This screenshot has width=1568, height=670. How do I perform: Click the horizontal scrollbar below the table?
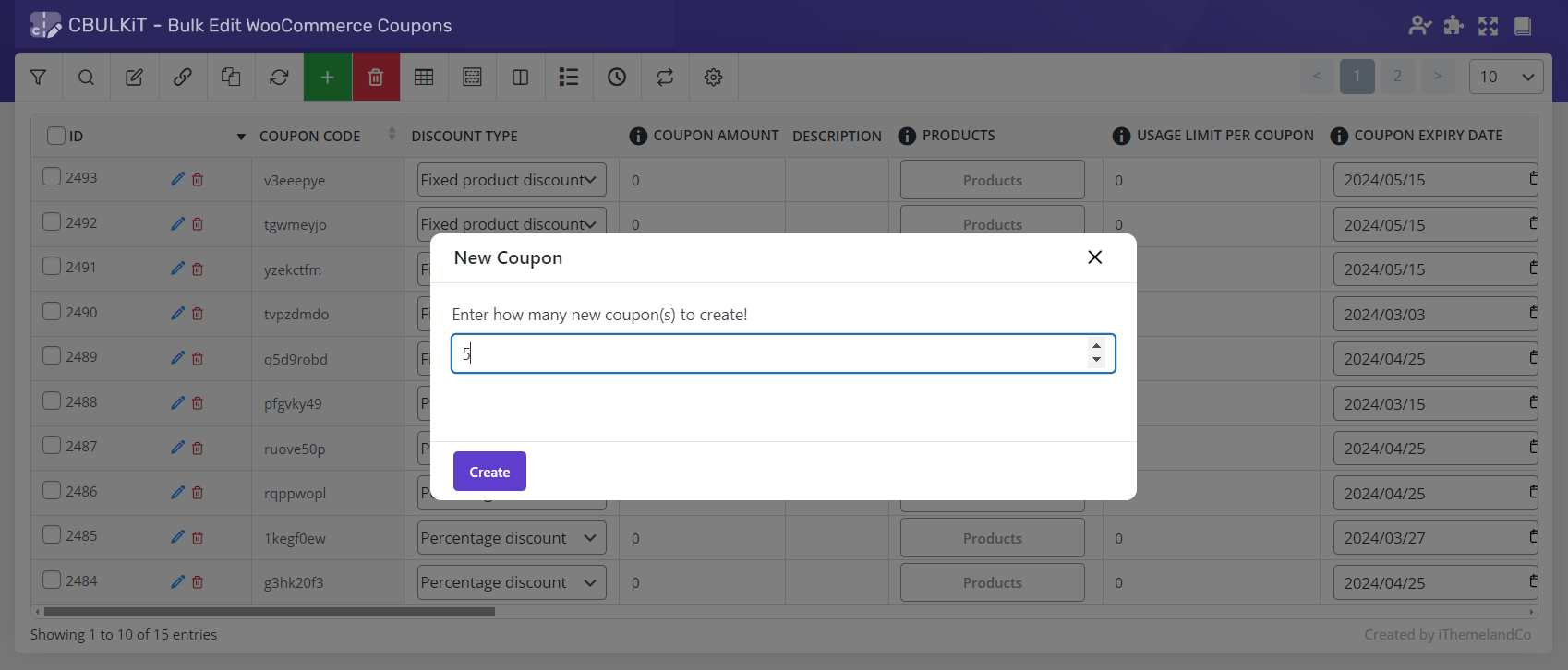click(x=270, y=612)
